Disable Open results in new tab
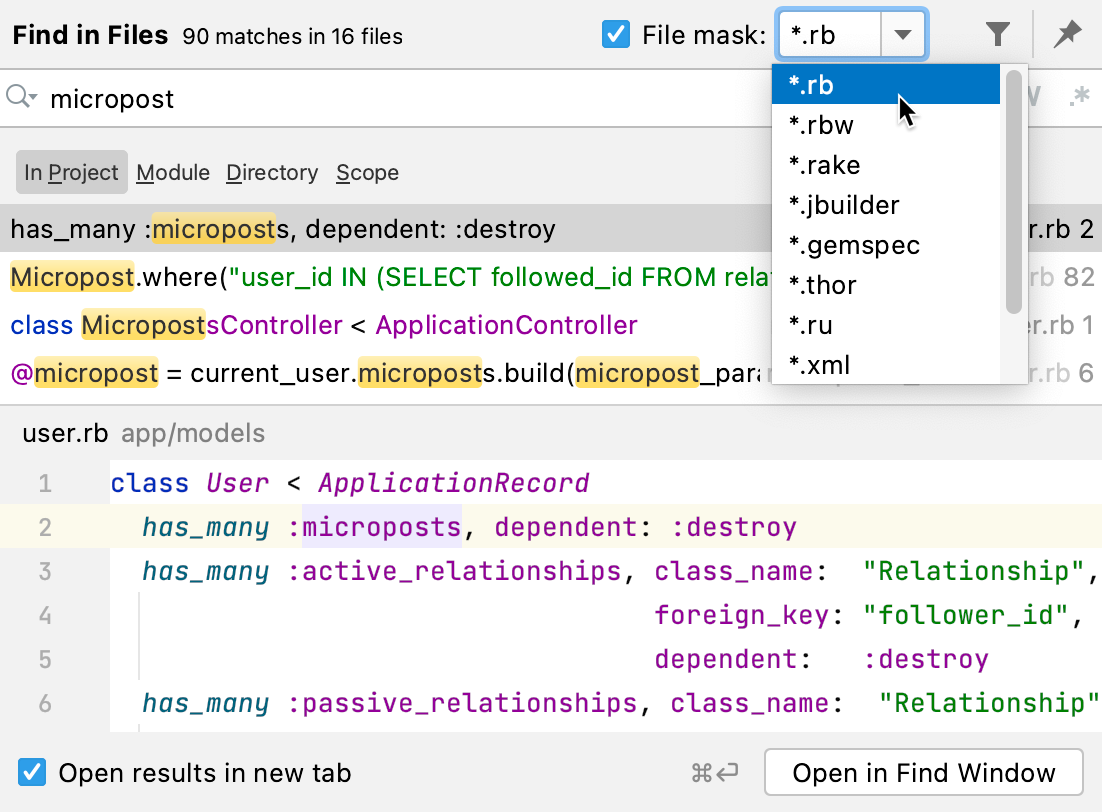This screenshot has width=1102, height=812. tap(30, 772)
